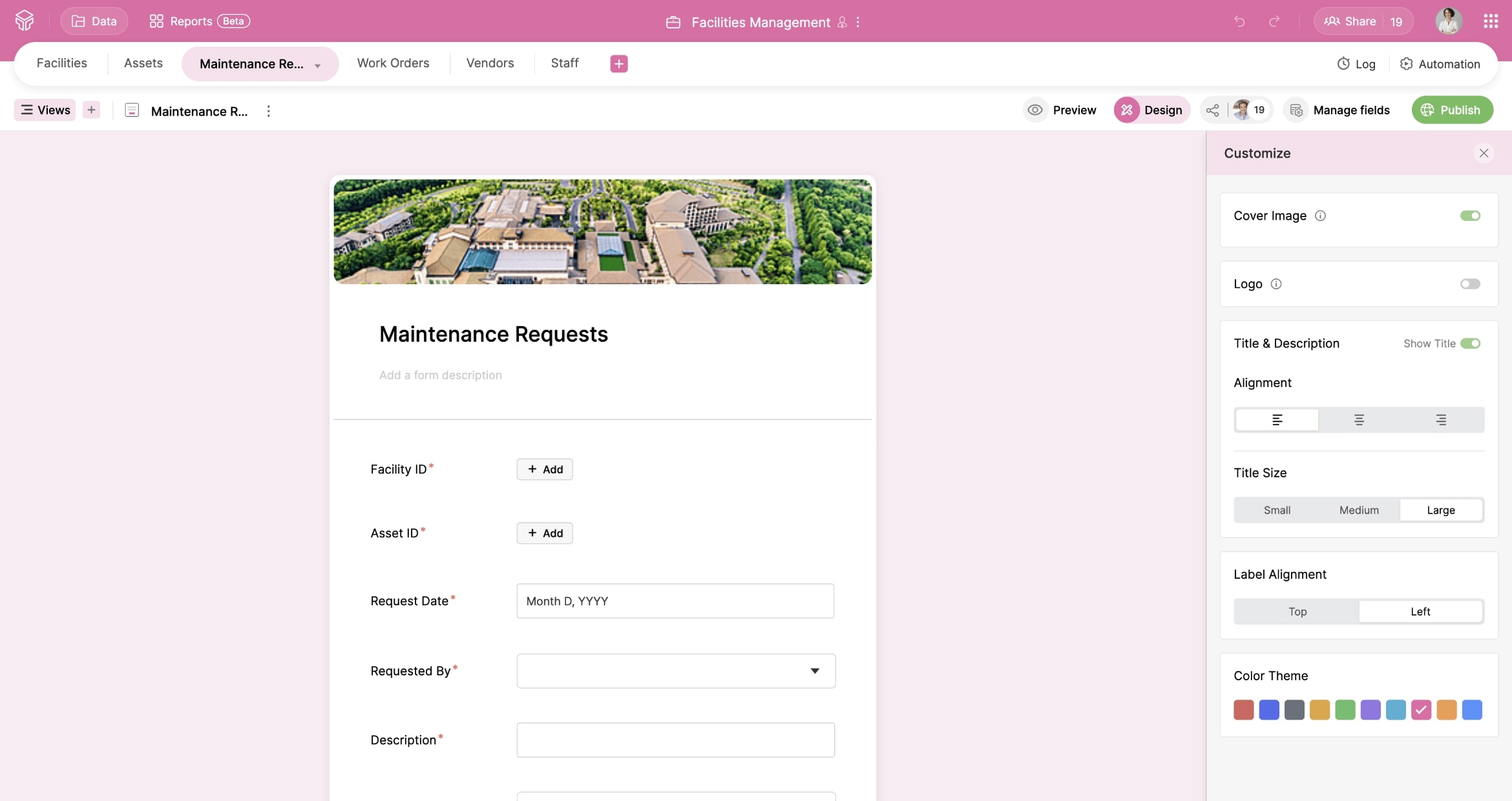1512x801 pixels.
Task: Click the undo arrow icon
Action: tap(1239, 21)
